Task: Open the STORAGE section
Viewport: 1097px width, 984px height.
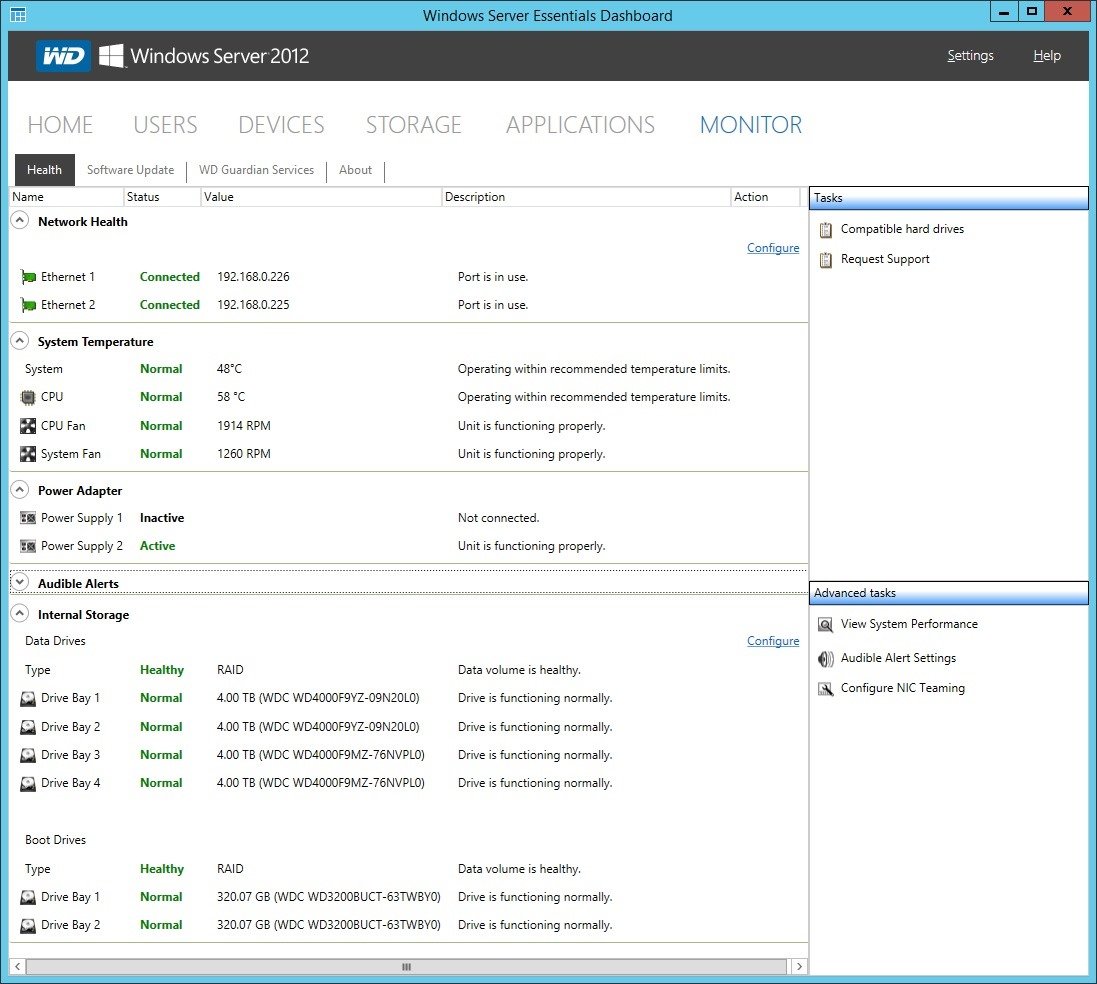Action: (x=413, y=125)
